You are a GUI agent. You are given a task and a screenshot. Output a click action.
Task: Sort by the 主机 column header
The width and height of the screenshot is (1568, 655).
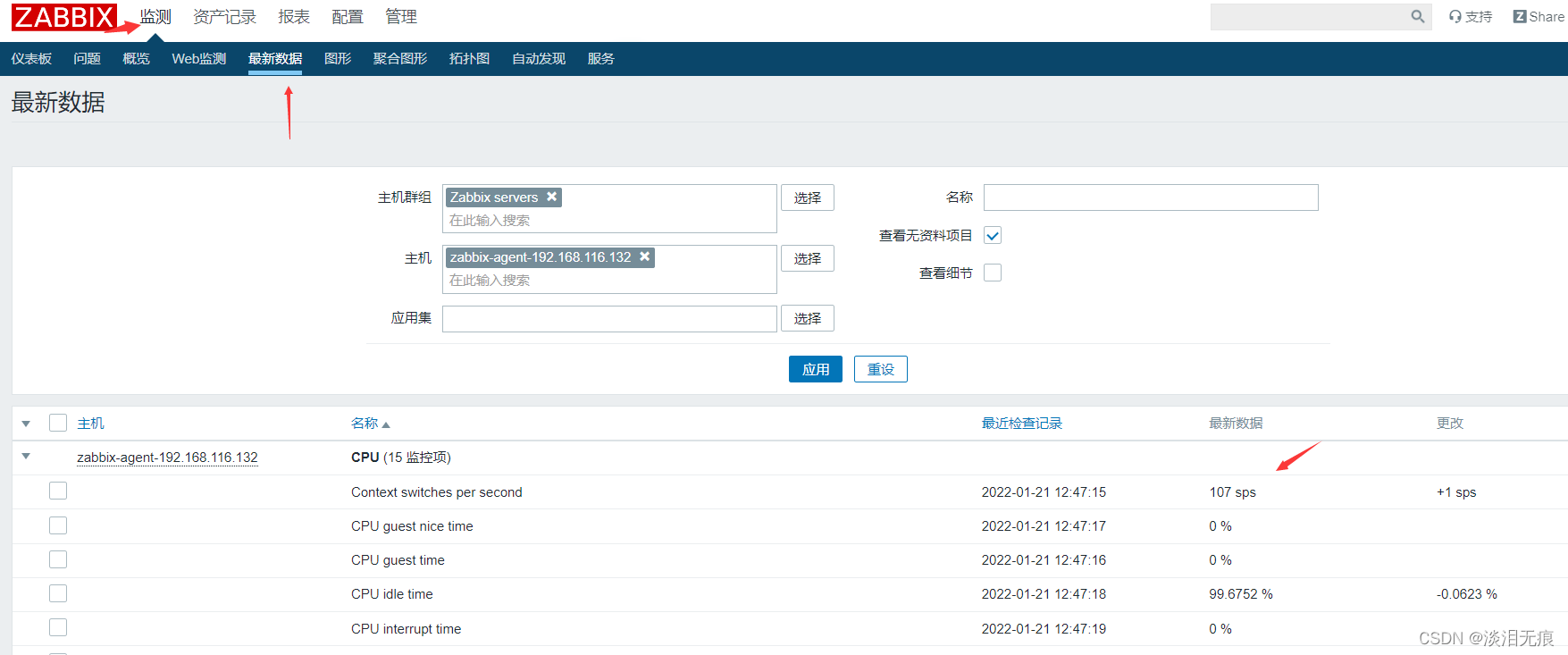tap(90, 423)
